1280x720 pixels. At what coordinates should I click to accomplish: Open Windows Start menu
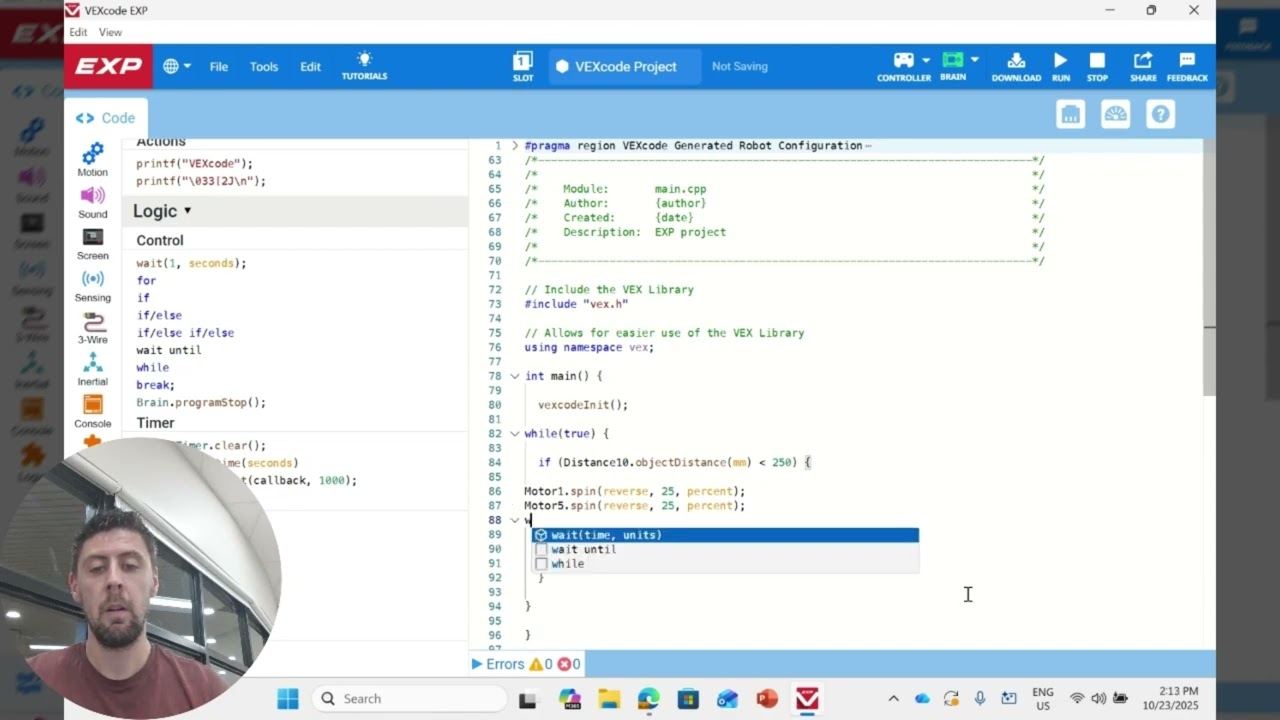287,698
